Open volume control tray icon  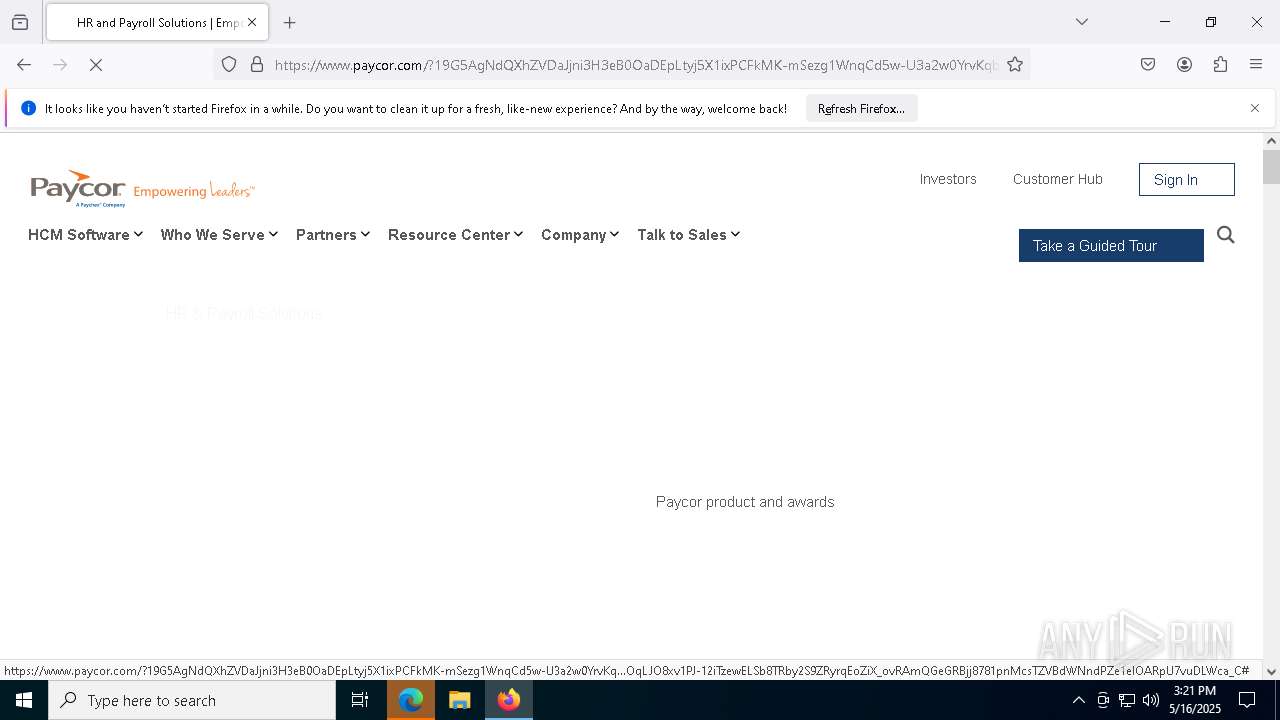click(x=1151, y=700)
